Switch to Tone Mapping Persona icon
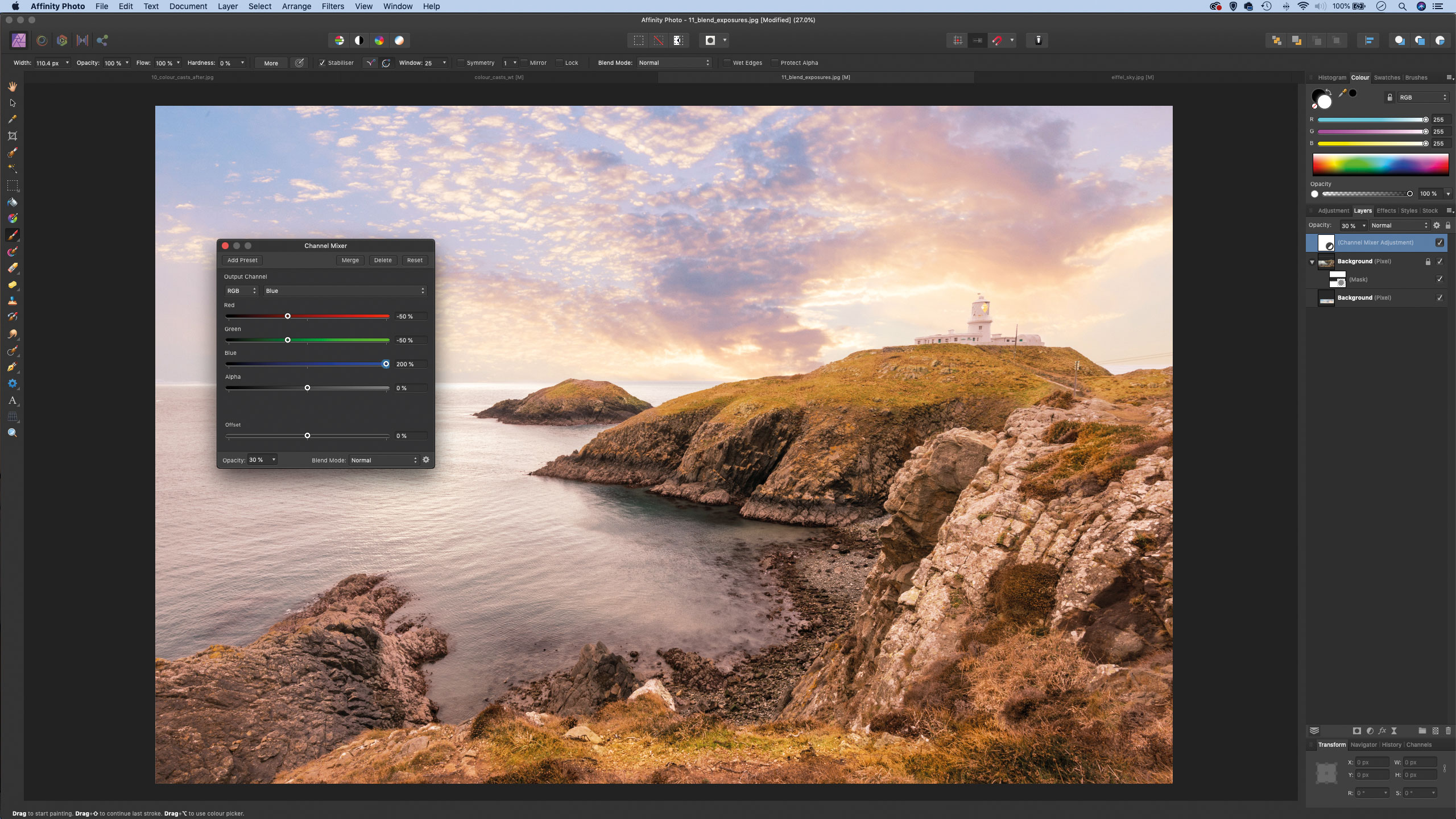 pos(82,40)
